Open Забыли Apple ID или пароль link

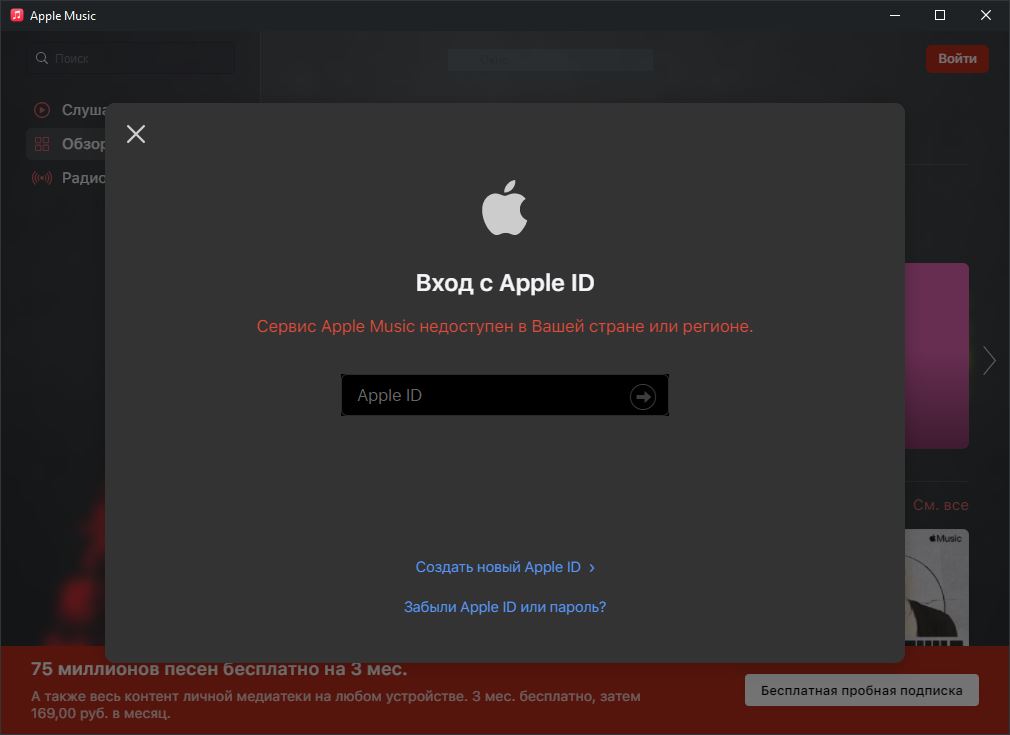coord(505,607)
